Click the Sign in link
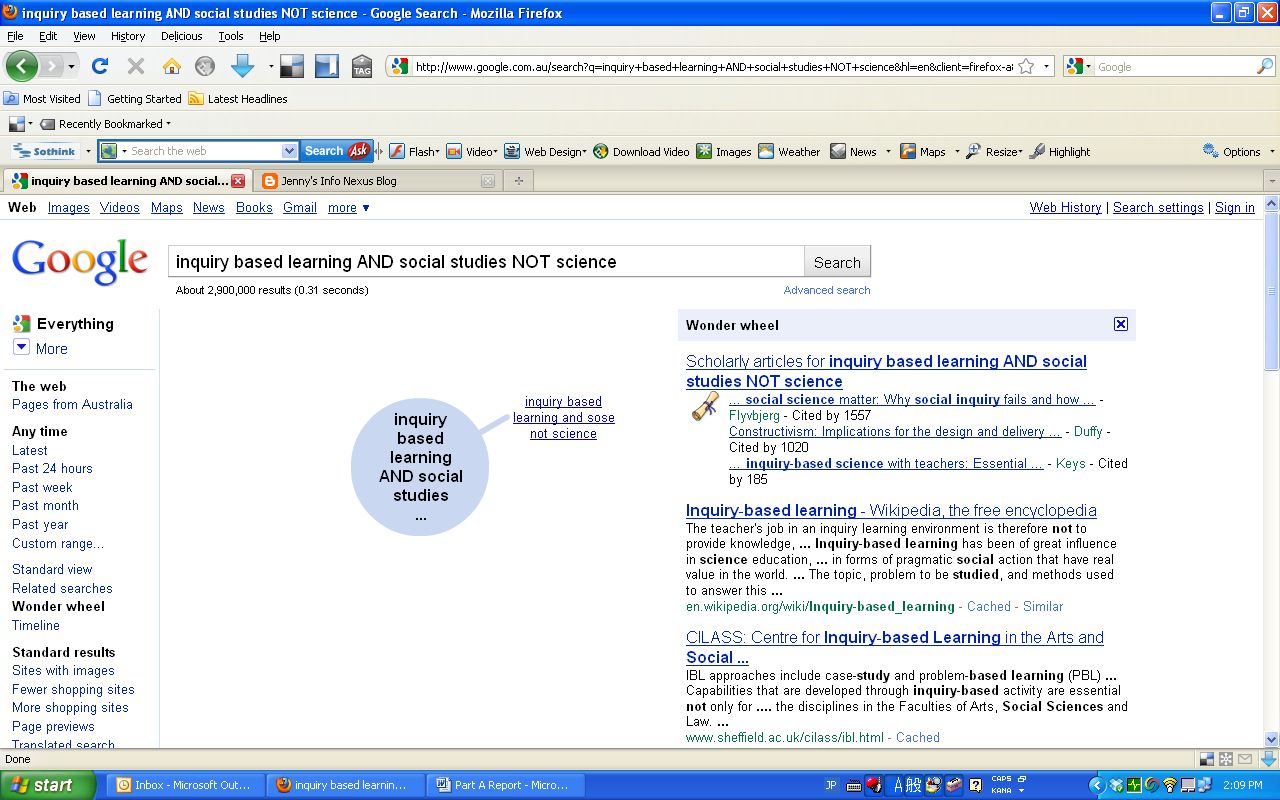This screenshot has width=1280, height=800. pyautogui.click(x=1235, y=207)
